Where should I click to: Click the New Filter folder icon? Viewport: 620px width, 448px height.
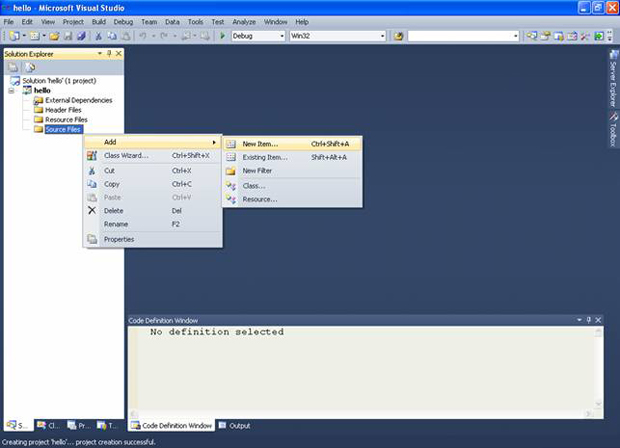(x=231, y=171)
